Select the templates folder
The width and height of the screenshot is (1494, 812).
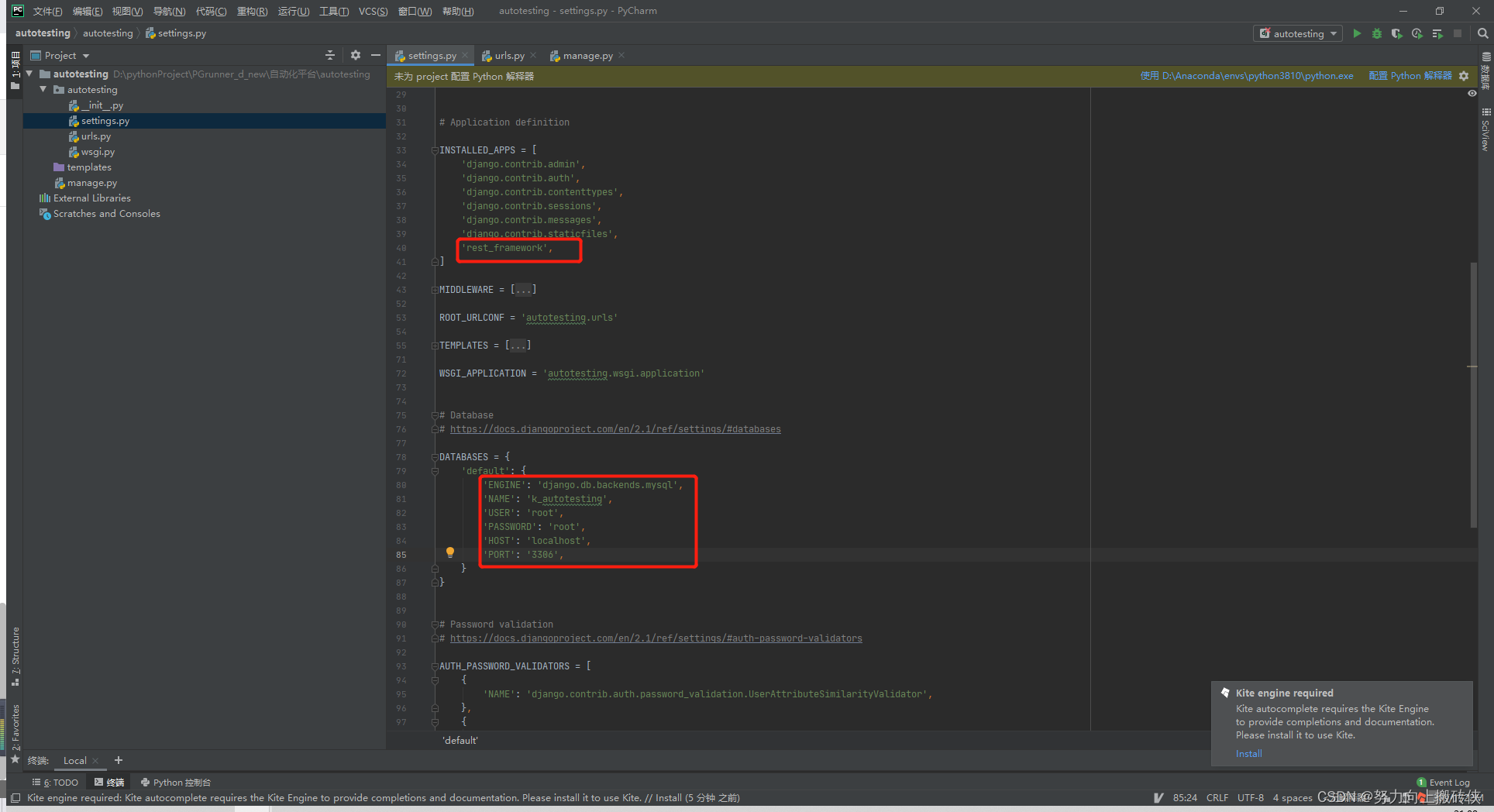89,167
